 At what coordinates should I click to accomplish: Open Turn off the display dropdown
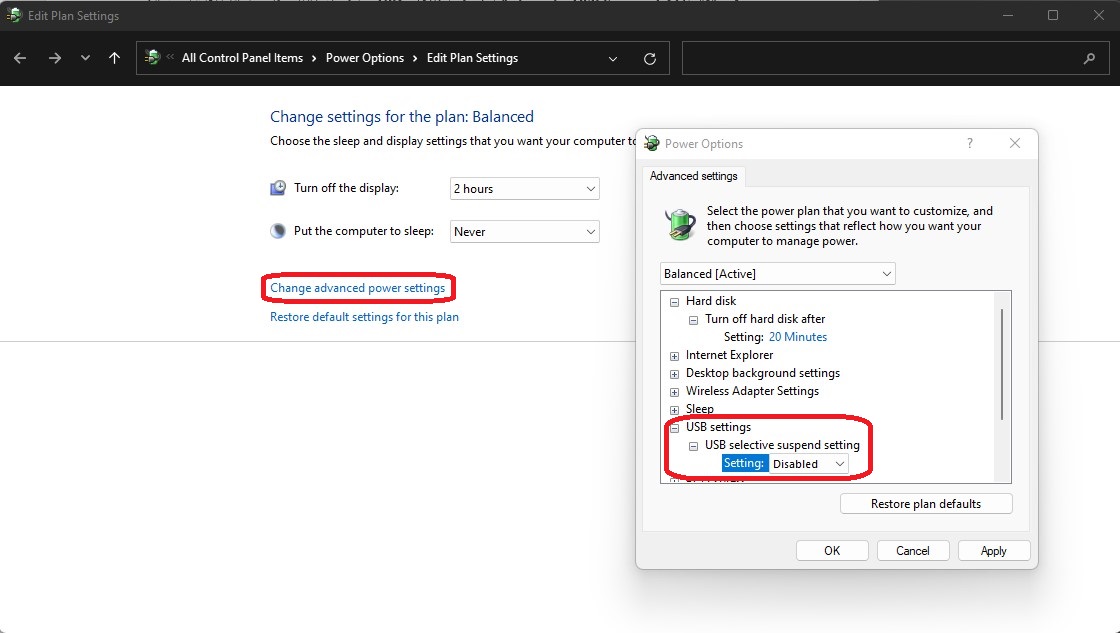(x=524, y=189)
